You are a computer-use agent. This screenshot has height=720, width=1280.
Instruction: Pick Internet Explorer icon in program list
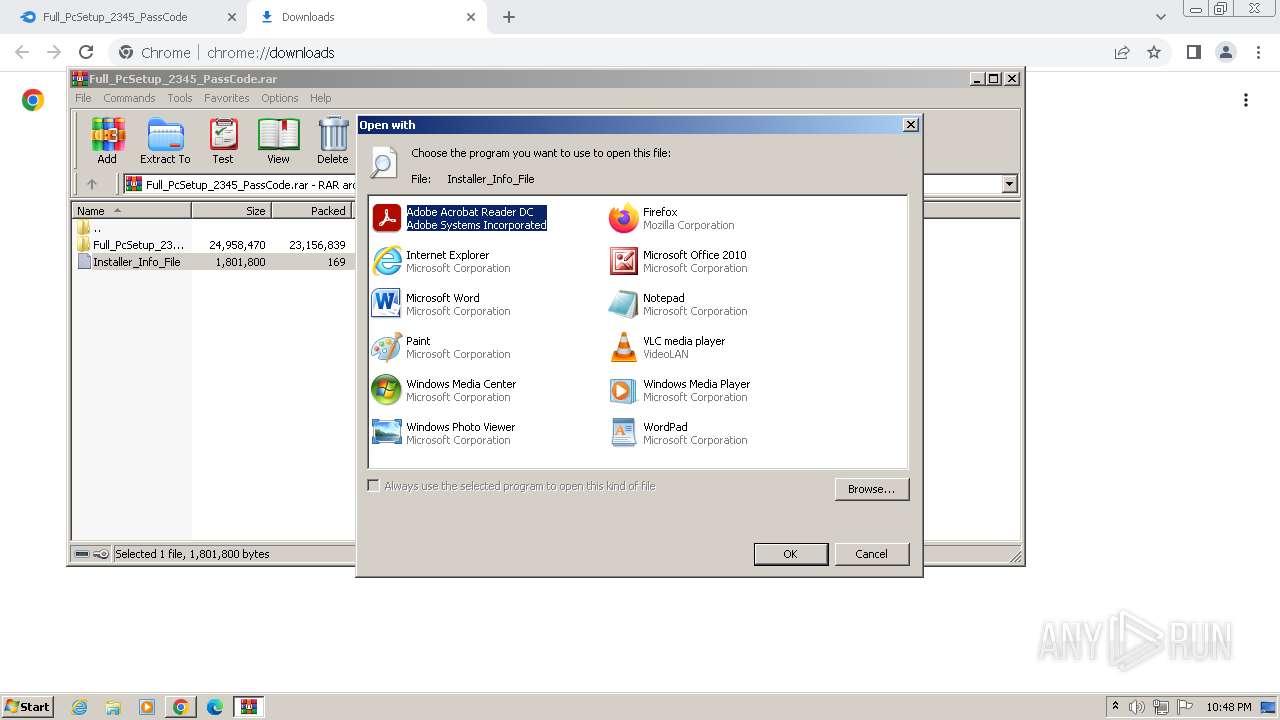coord(386,261)
